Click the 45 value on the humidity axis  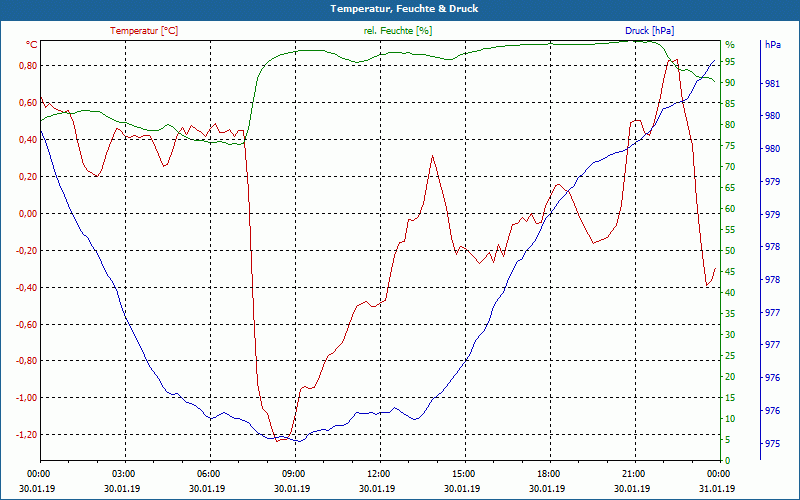click(x=730, y=271)
